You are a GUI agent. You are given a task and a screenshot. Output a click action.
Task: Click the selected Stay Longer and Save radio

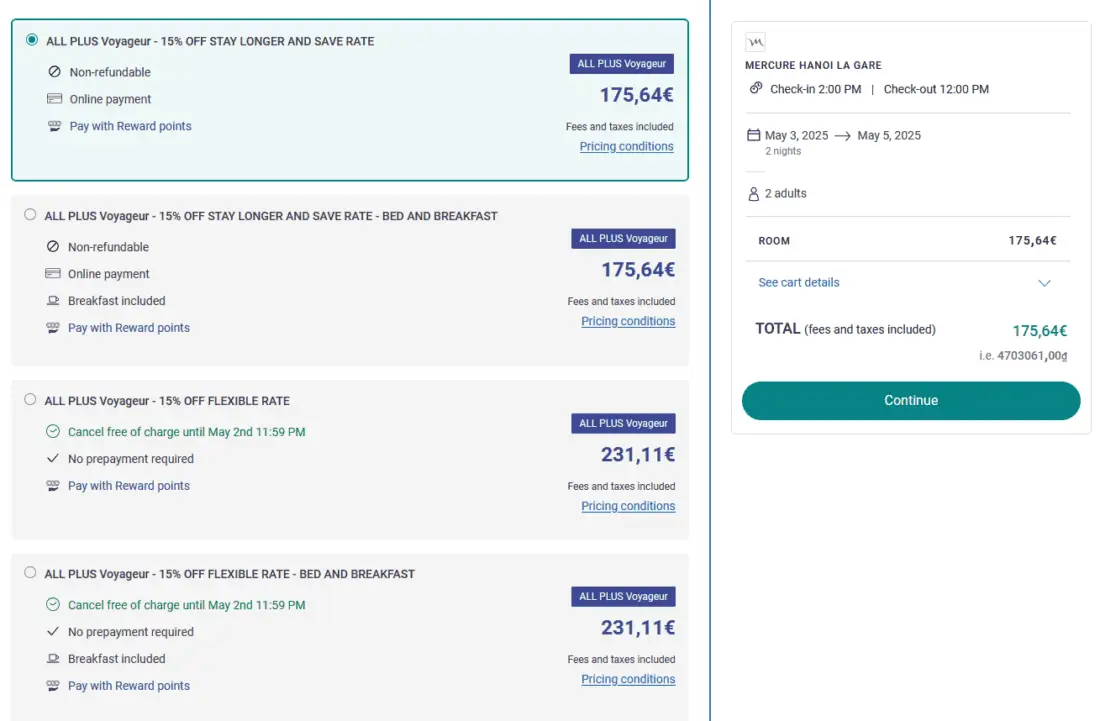pyautogui.click(x=32, y=40)
